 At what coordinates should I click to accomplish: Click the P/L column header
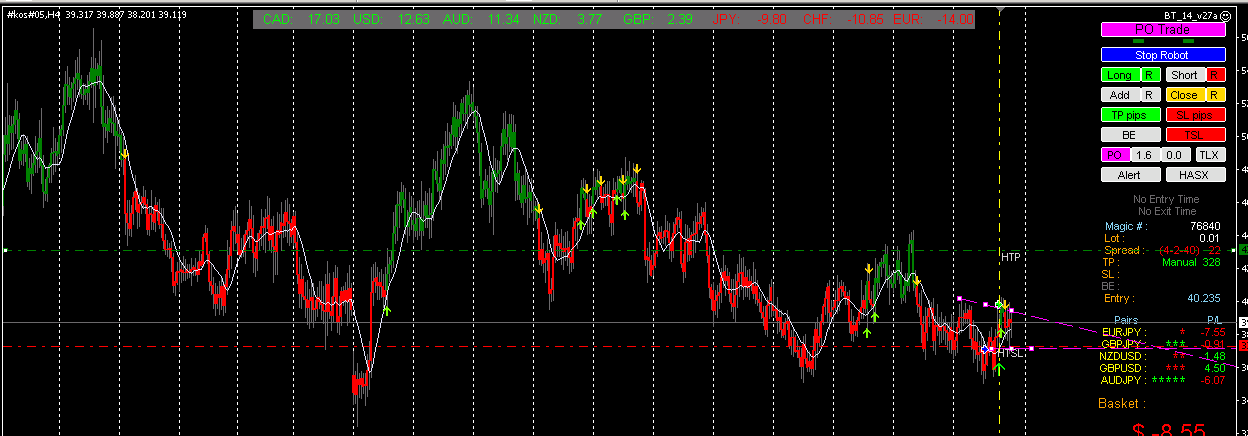[1214, 318]
